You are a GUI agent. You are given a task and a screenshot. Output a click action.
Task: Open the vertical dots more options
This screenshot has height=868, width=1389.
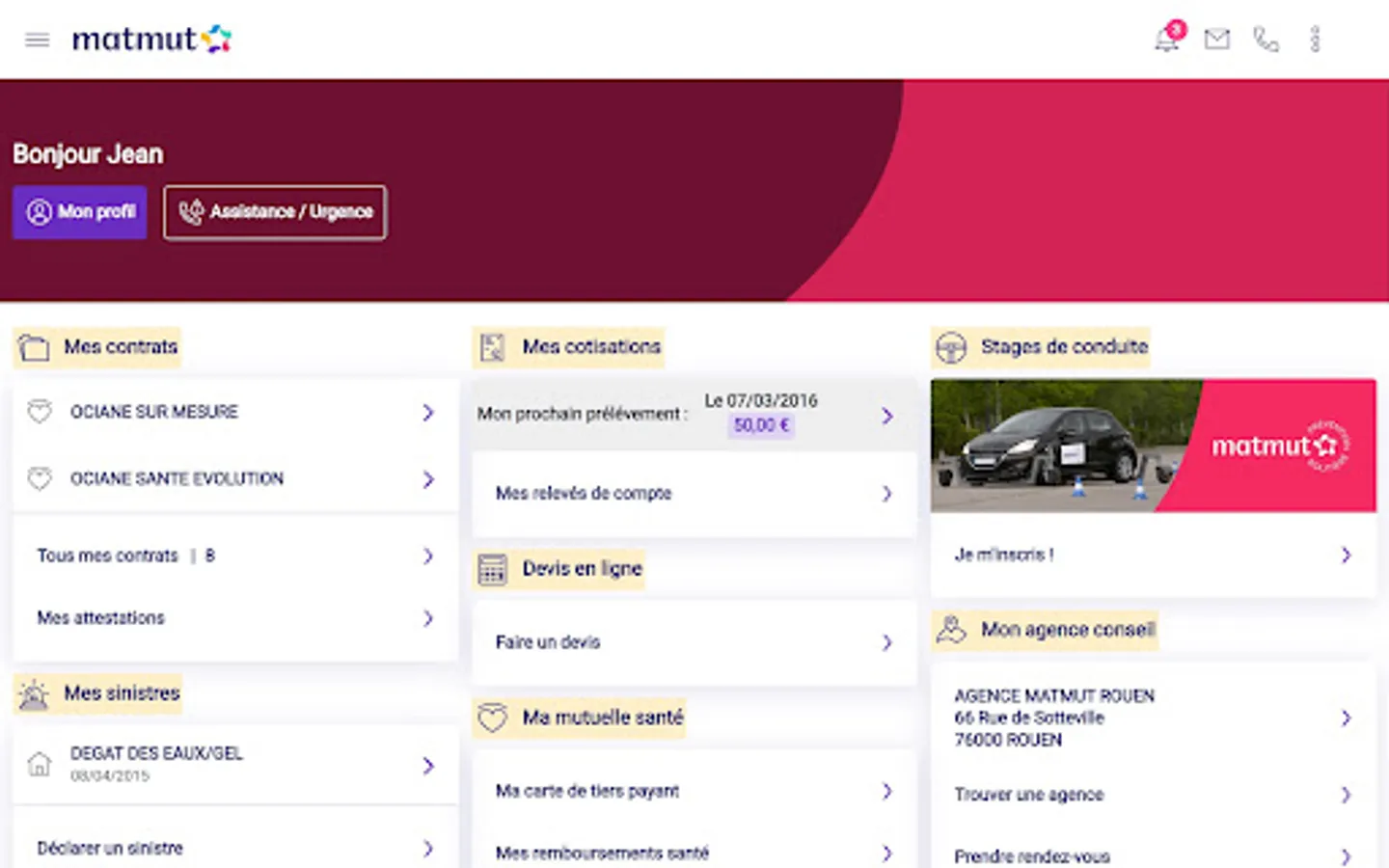(1315, 39)
